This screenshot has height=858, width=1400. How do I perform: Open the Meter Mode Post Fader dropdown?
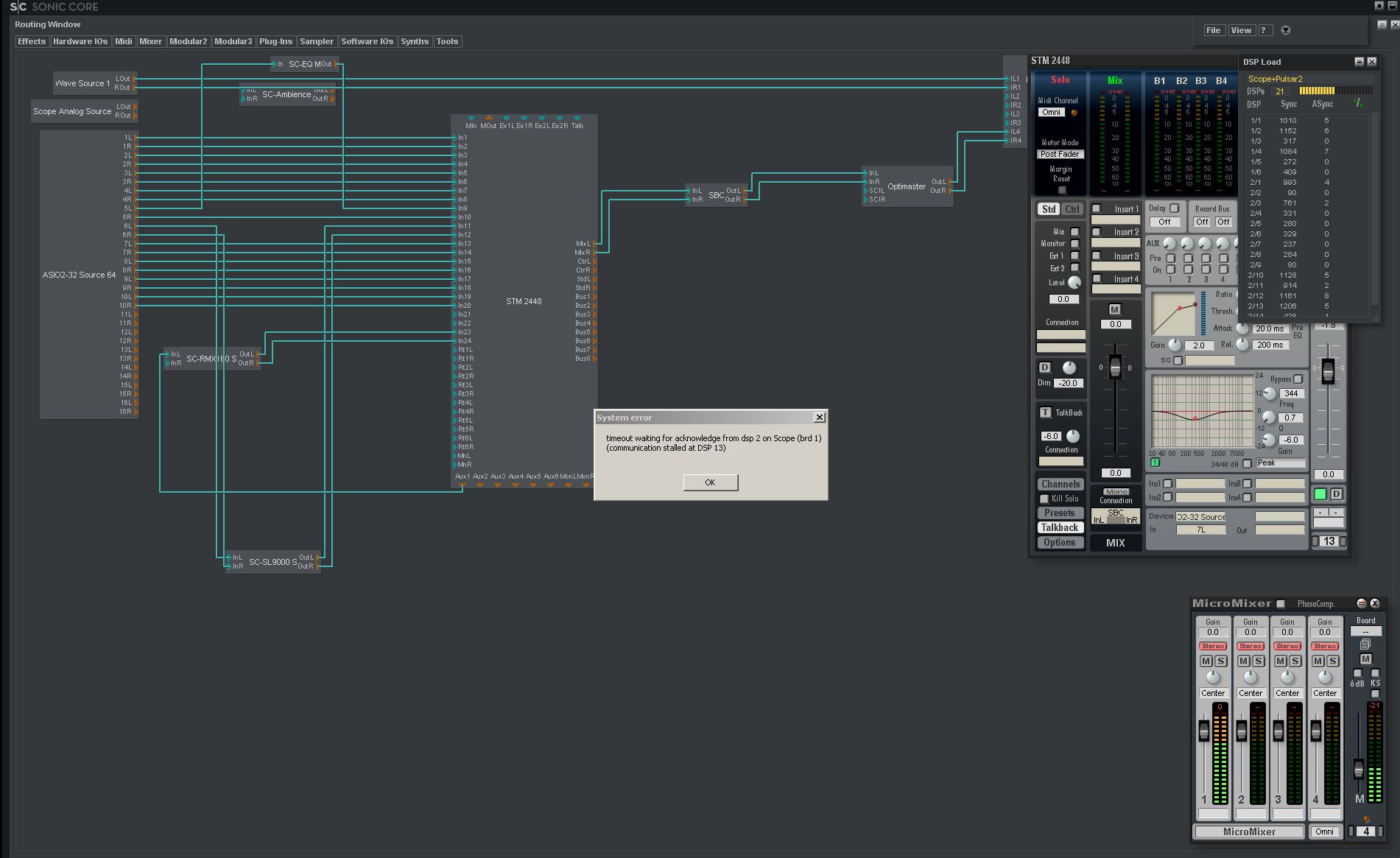click(x=1060, y=154)
